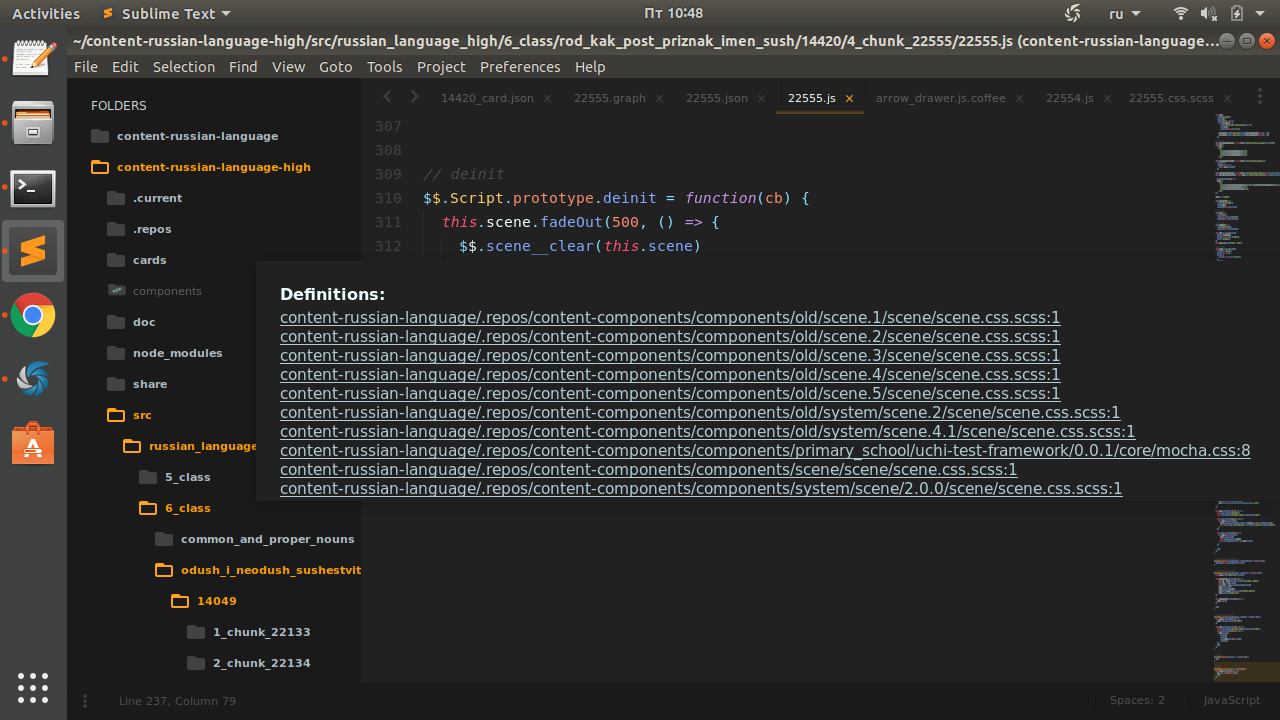Go to previous tab using left arrow
The width and height of the screenshot is (1280, 720).
[x=388, y=97]
